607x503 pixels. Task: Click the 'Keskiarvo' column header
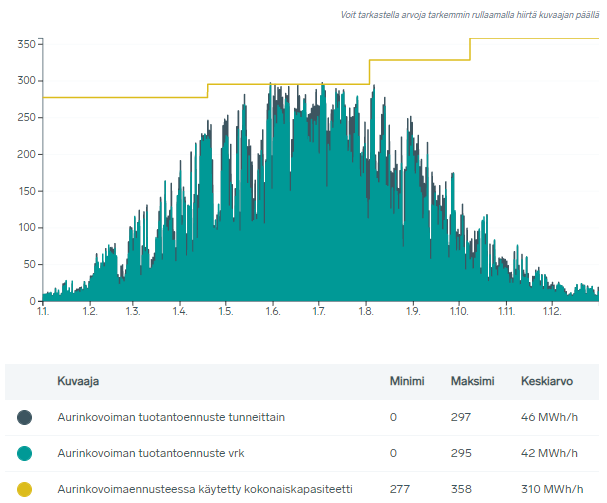[x=547, y=381]
